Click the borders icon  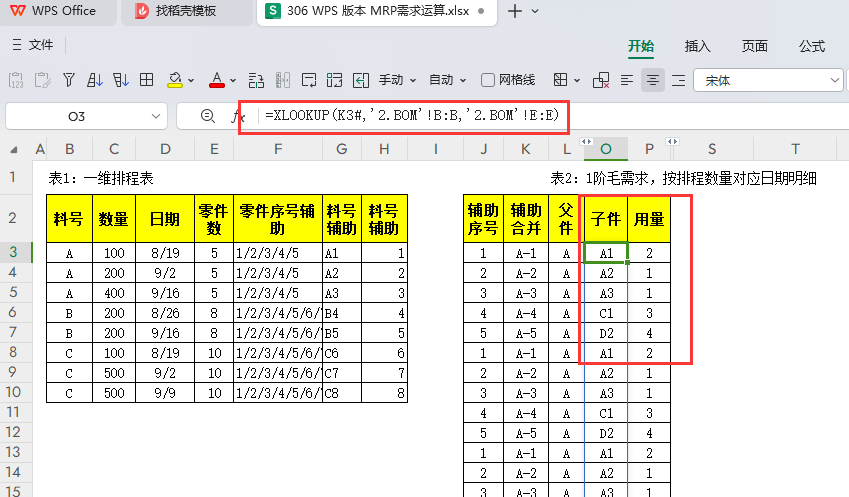(x=560, y=80)
